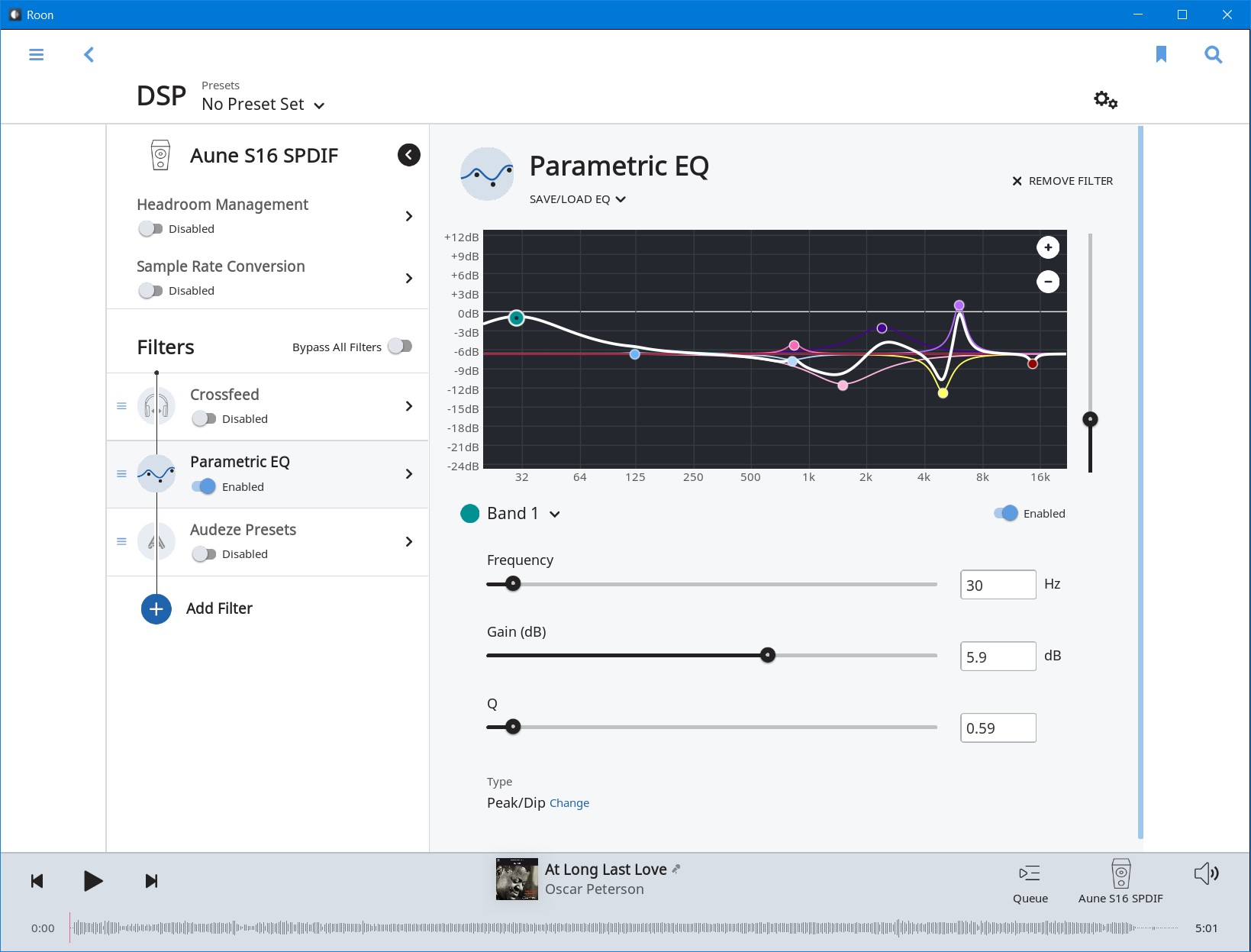This screenshot has width=1251, height=952.
Task: Open the Aune S16 SPDIF zone picker in footer
Action: (x=1120, y=882)
